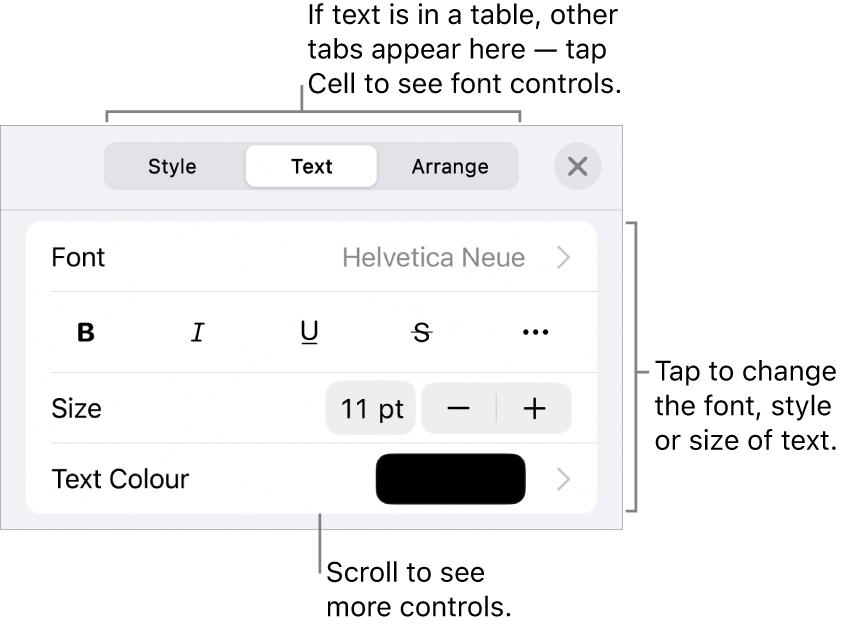859x628 pixels.
Task: Switch to the Style tab
Action: tap(172, 166)
